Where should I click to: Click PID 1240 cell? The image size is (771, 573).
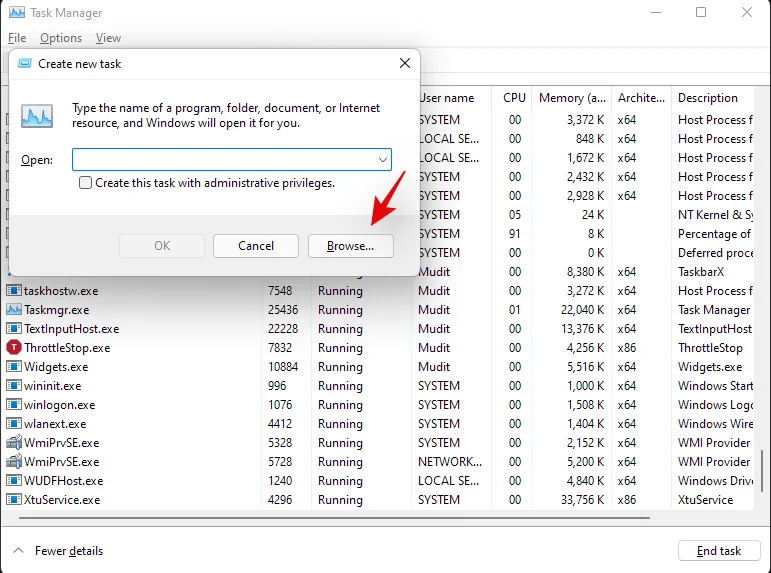[282, 481]
